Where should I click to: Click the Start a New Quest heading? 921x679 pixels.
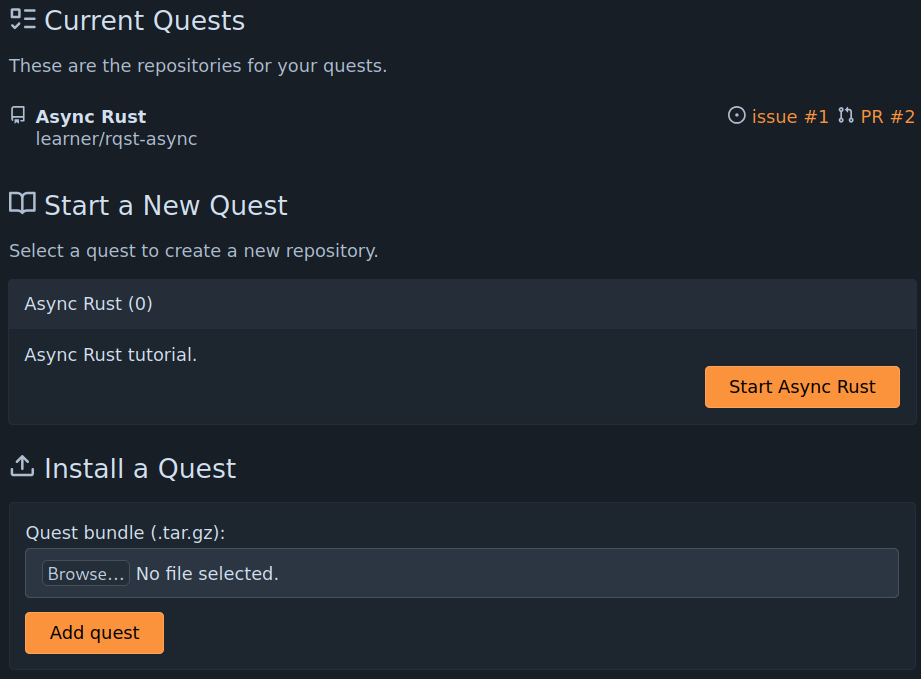pos(166,206)
